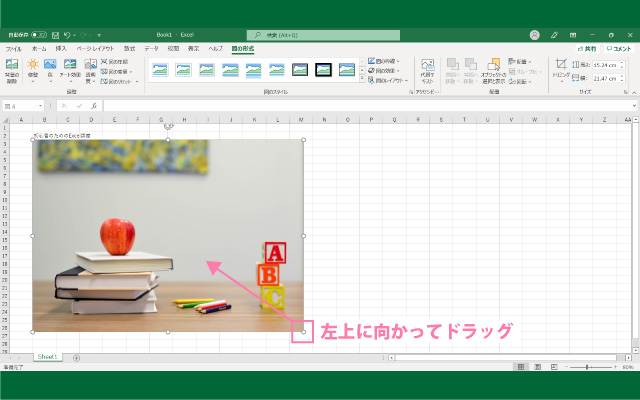The width and height of the screenshot is (640, 400).
Task: Open the ribbon display options icon
Action: click(x=573, y=35)
